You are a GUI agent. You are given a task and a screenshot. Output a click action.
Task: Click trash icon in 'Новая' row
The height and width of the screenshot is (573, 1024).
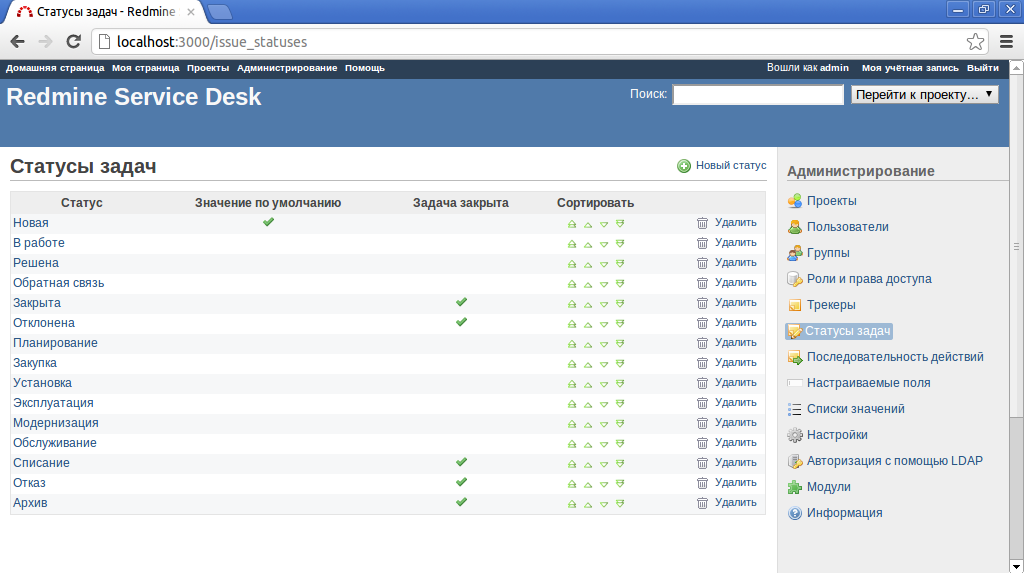coord(702,223)
